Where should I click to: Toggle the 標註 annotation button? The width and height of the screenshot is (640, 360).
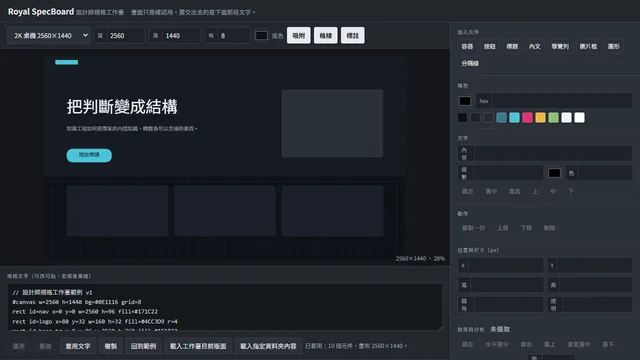pos(353,36)
